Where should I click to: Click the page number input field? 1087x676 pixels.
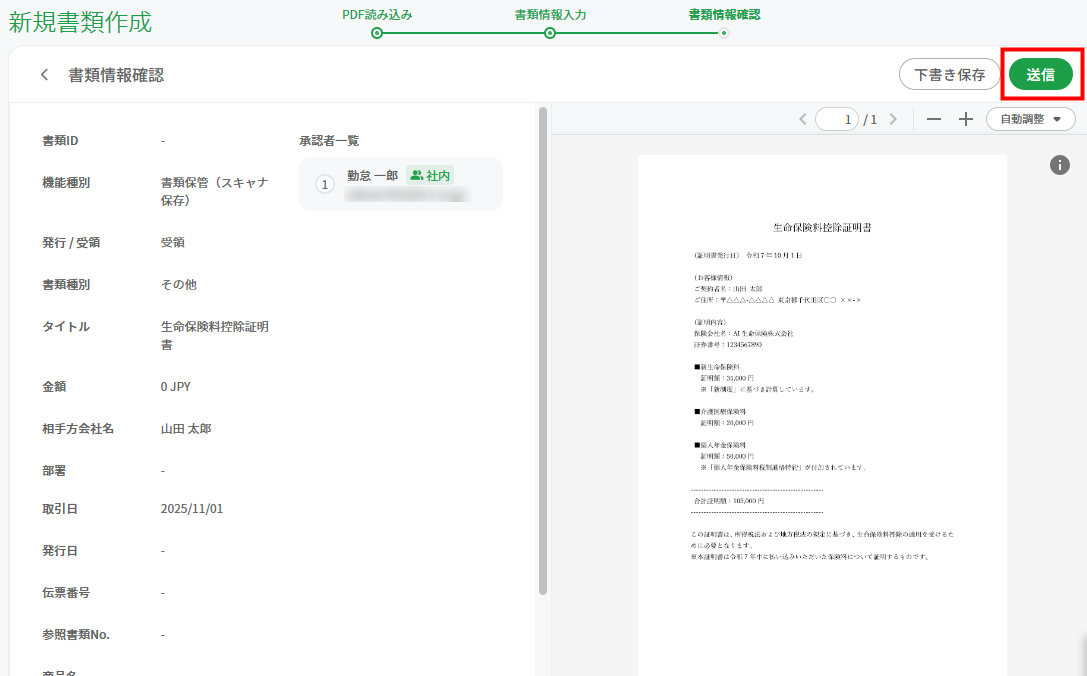coord(837,119)
